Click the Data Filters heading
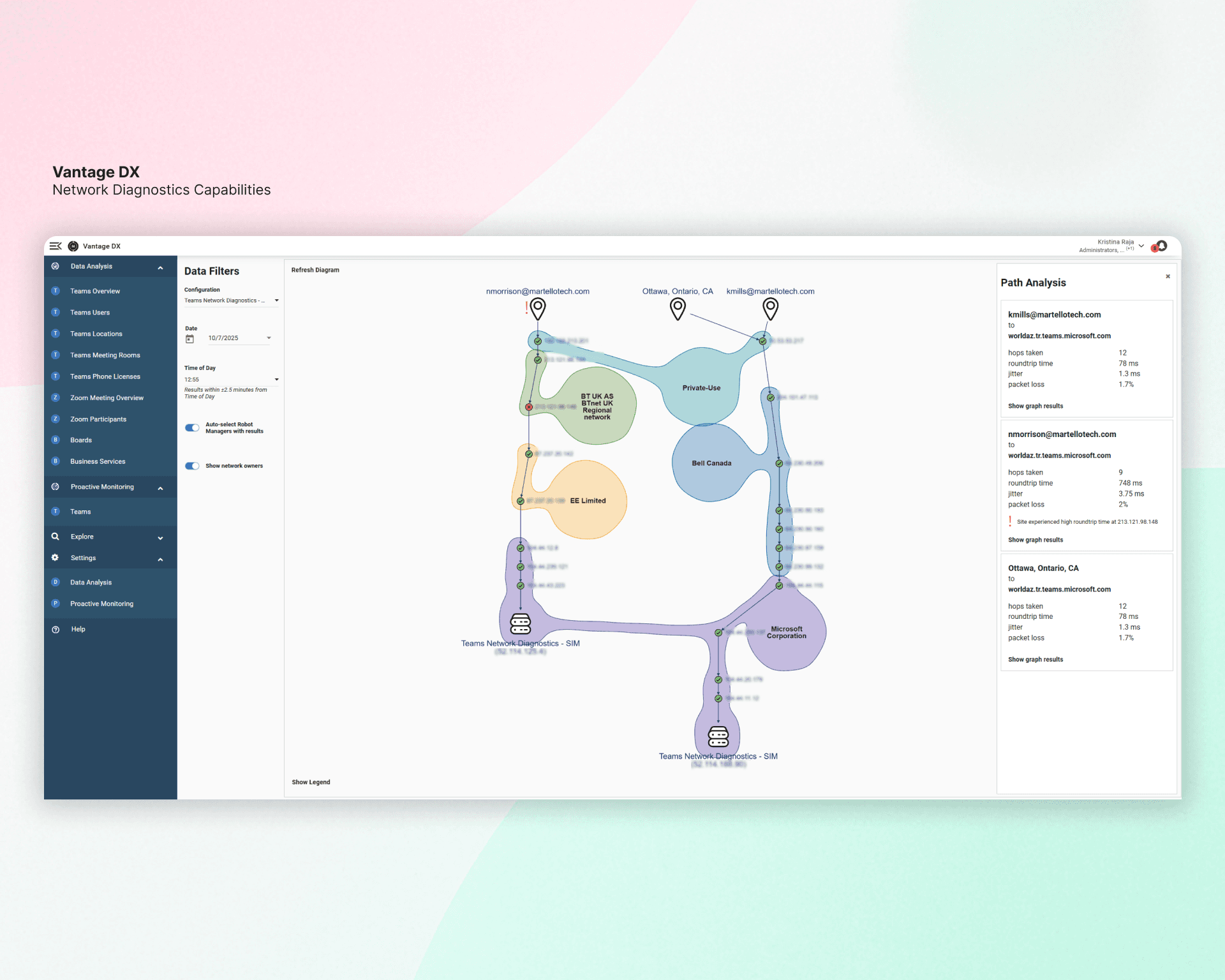This screenshot has width=1225, height=980. coord(212,271)
